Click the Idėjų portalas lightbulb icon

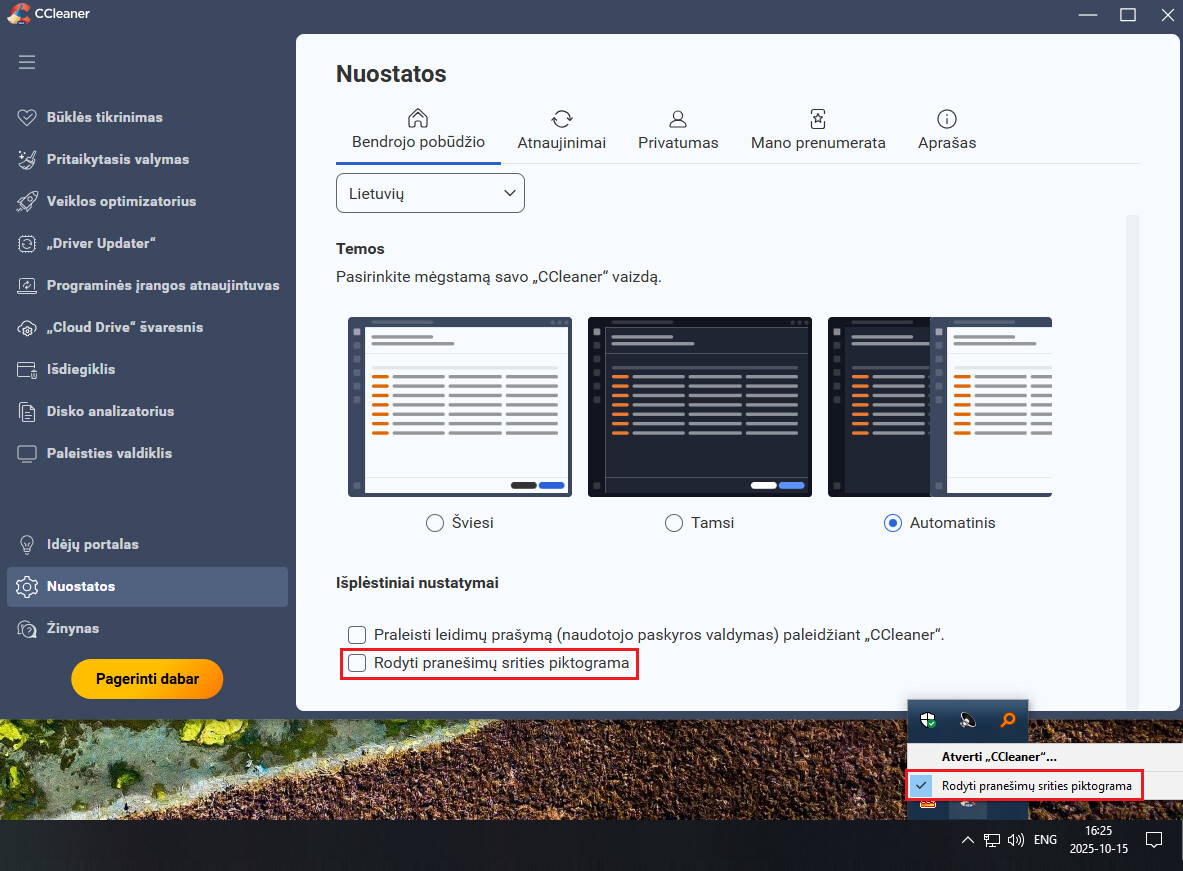(x=27, y=545)
